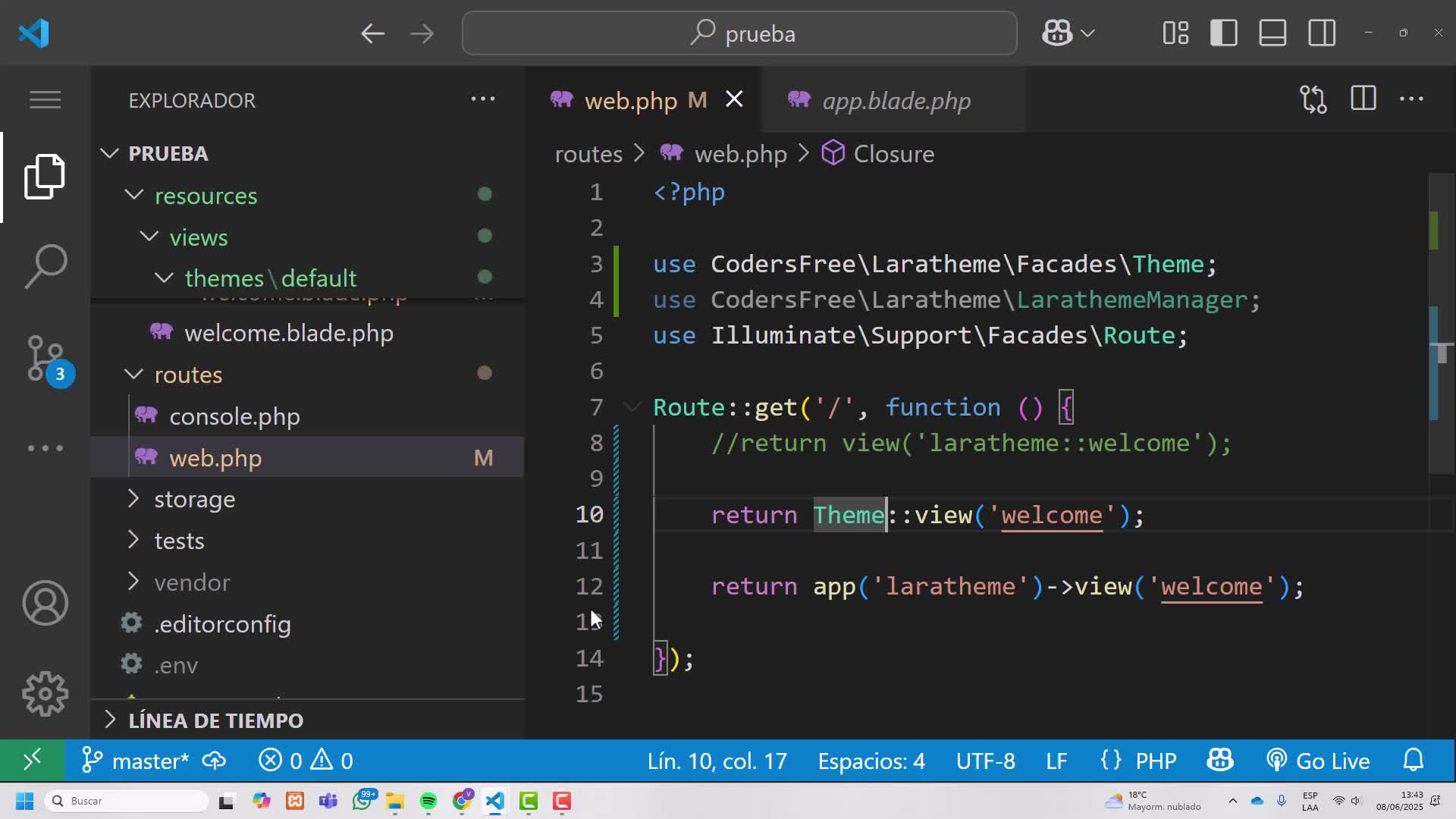Open the hamburger application menu

(x=45, y=99)
